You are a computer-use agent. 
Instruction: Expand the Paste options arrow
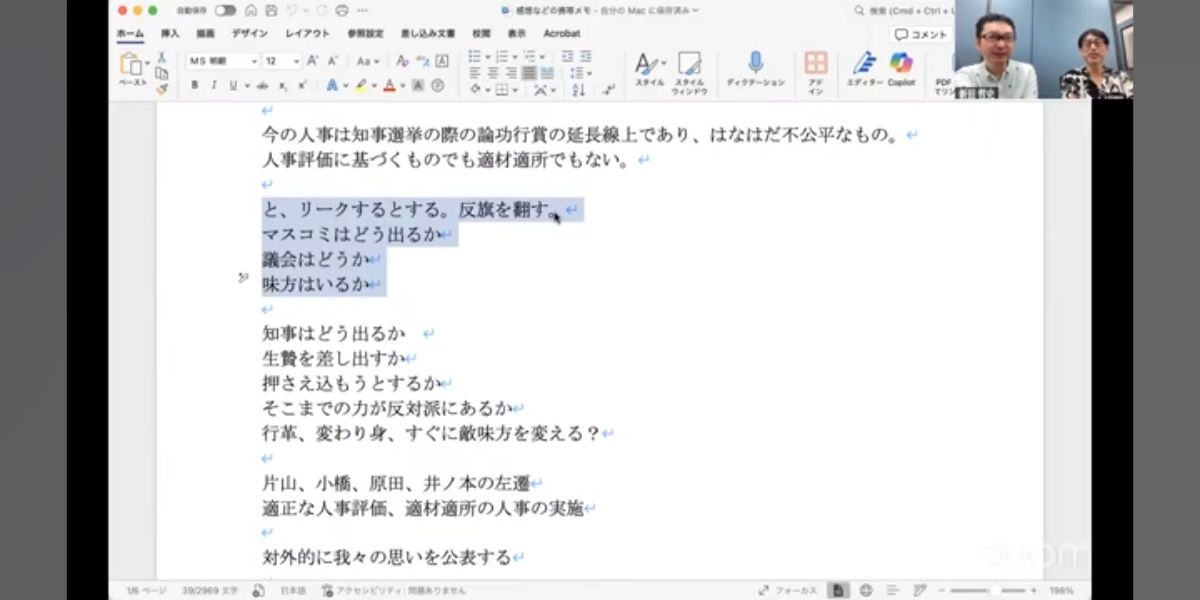(146, 63)
